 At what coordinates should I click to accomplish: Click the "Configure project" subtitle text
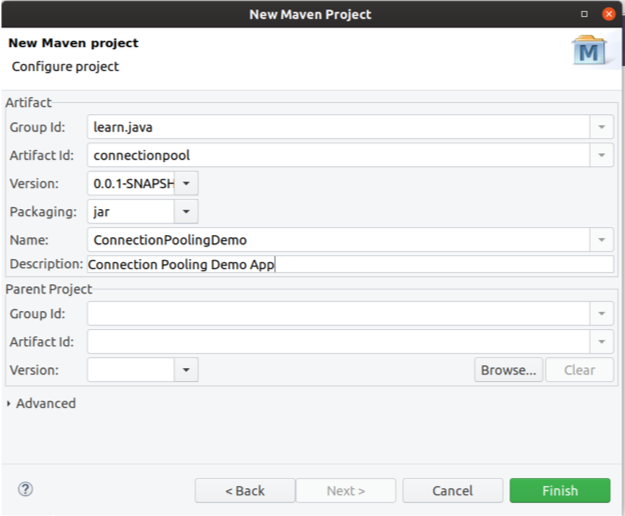pos(65,67)
